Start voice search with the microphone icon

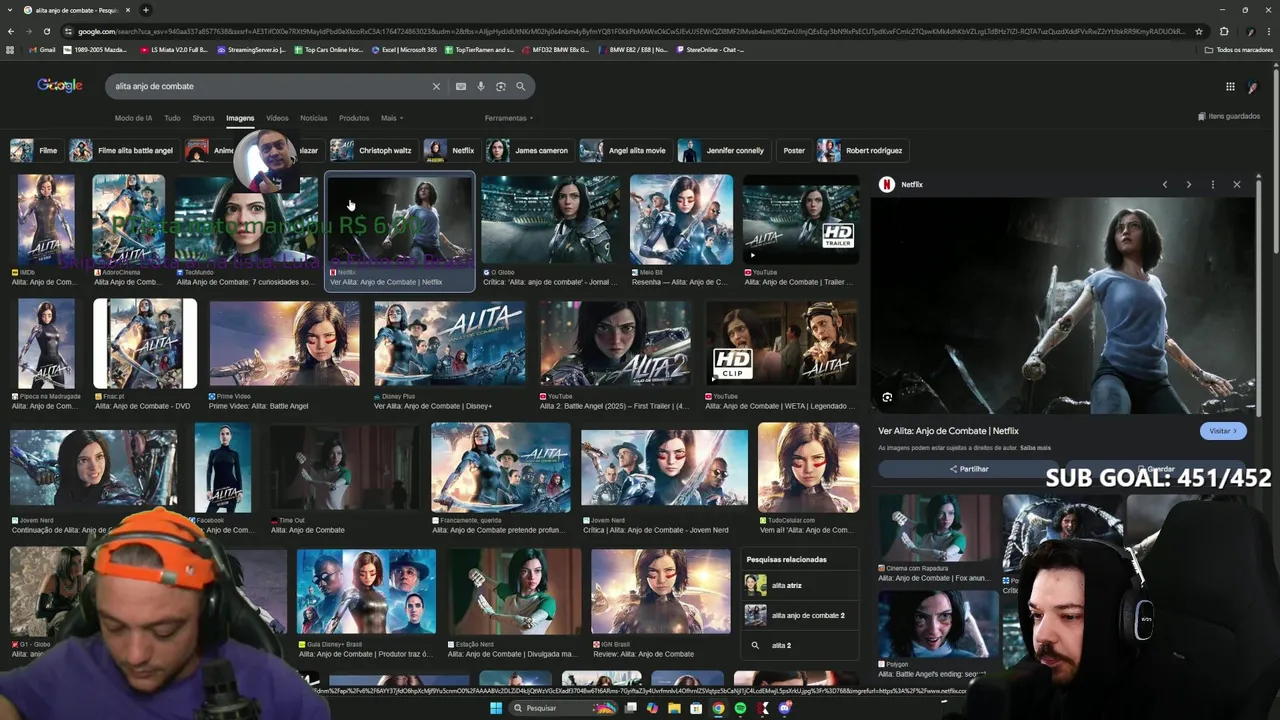481,86
